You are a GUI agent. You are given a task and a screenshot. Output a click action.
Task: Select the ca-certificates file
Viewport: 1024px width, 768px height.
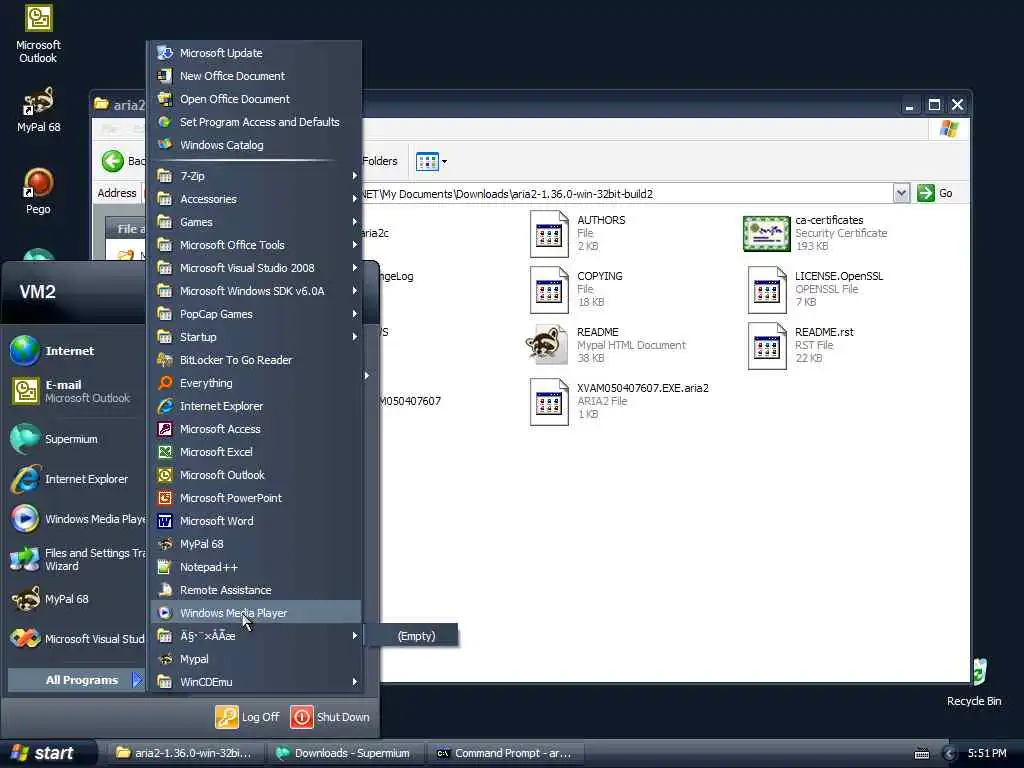(x=815, y=233)
